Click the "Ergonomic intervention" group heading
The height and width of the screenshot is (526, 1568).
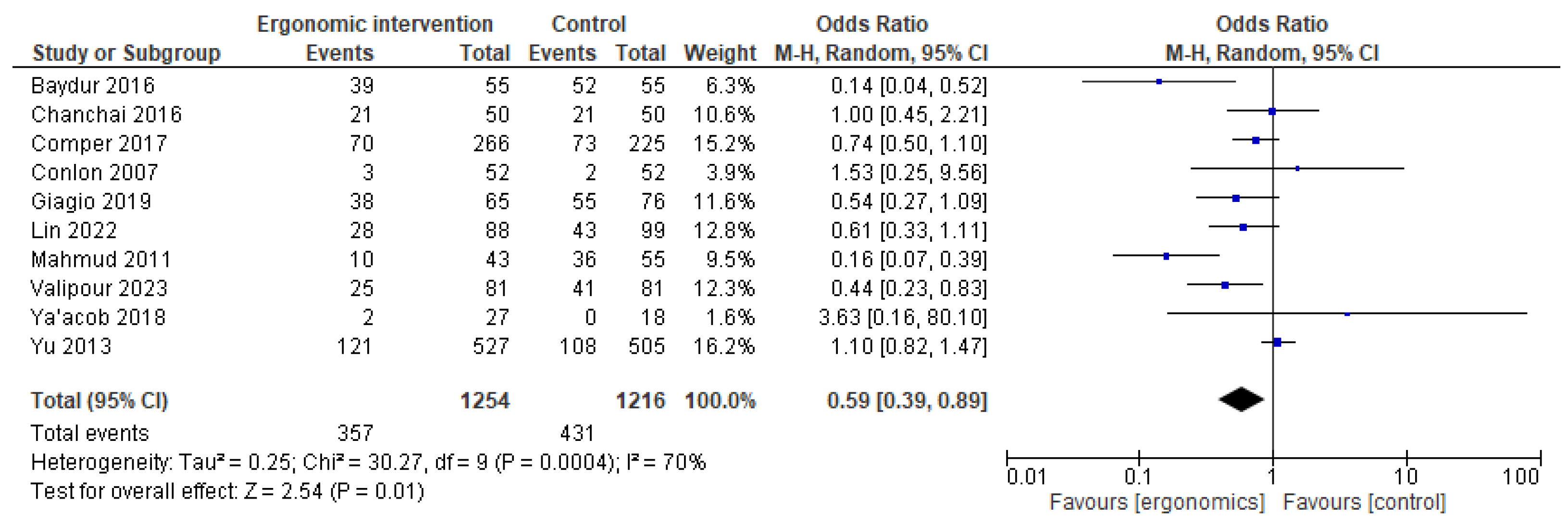click(x=374, y=25)
